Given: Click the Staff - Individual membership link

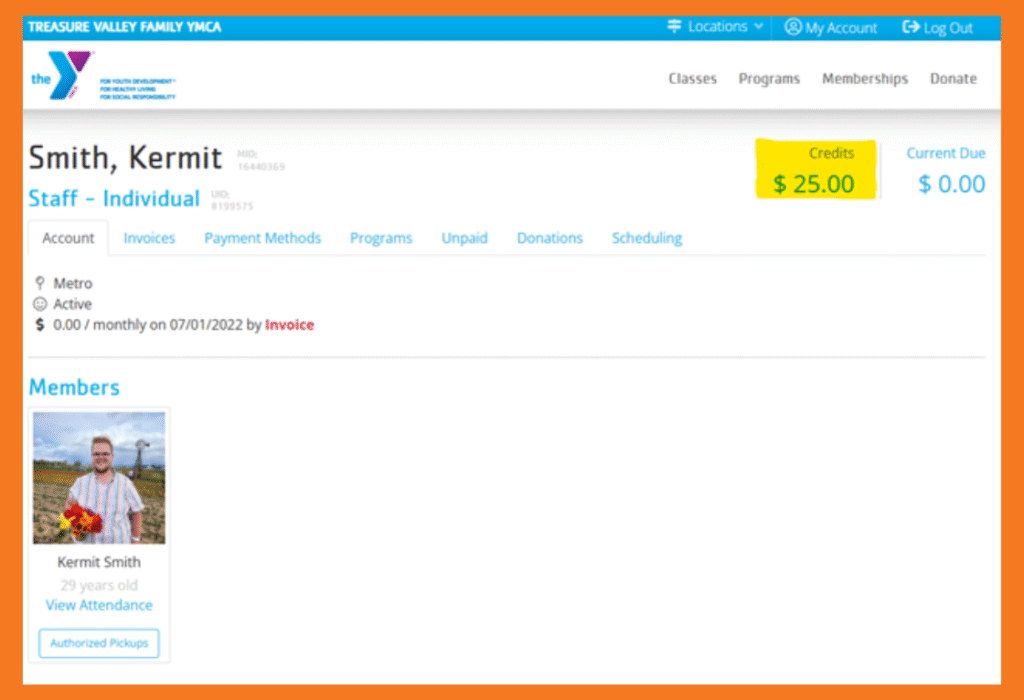Looking at the screenshot, I should click(114, 199).
